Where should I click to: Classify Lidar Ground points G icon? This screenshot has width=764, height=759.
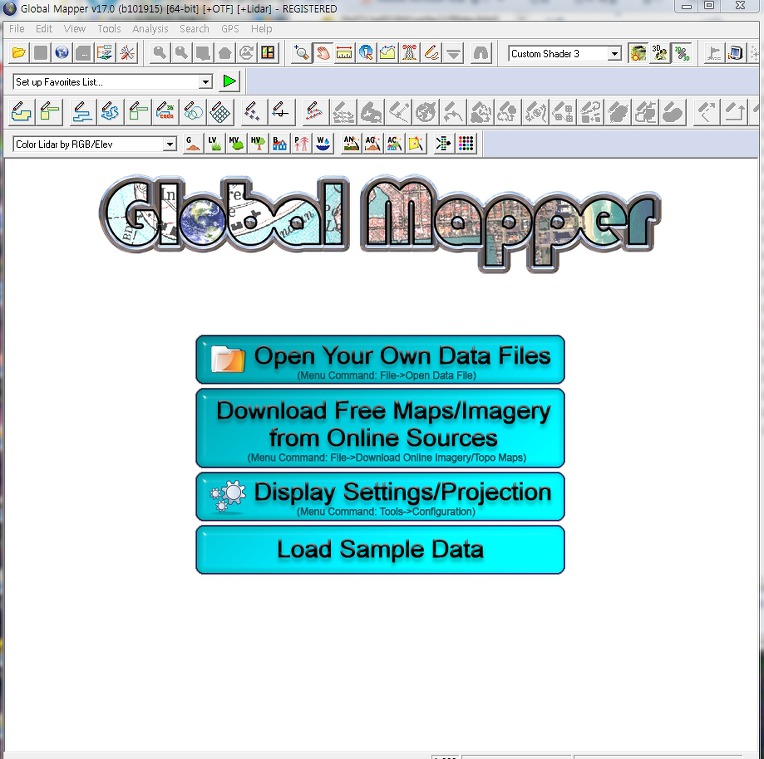pos(193,143)
